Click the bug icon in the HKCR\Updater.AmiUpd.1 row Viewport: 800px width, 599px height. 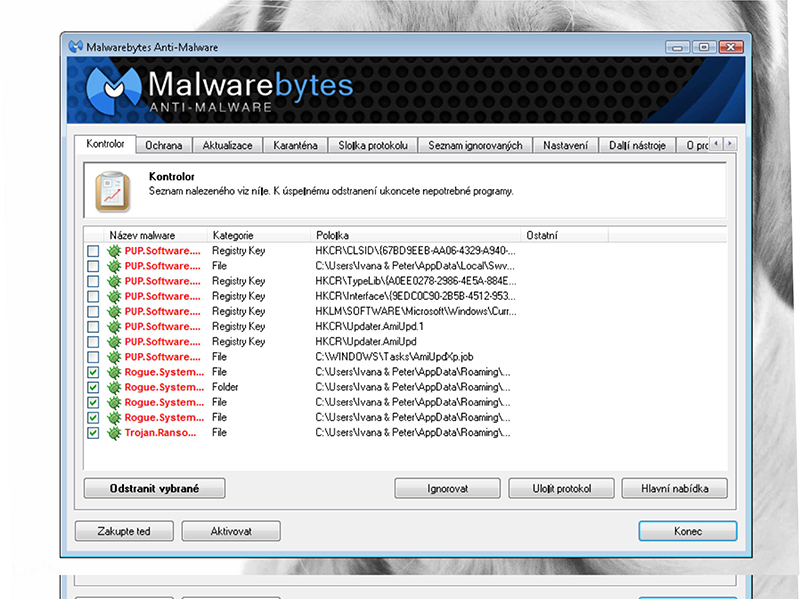[114, 327]
